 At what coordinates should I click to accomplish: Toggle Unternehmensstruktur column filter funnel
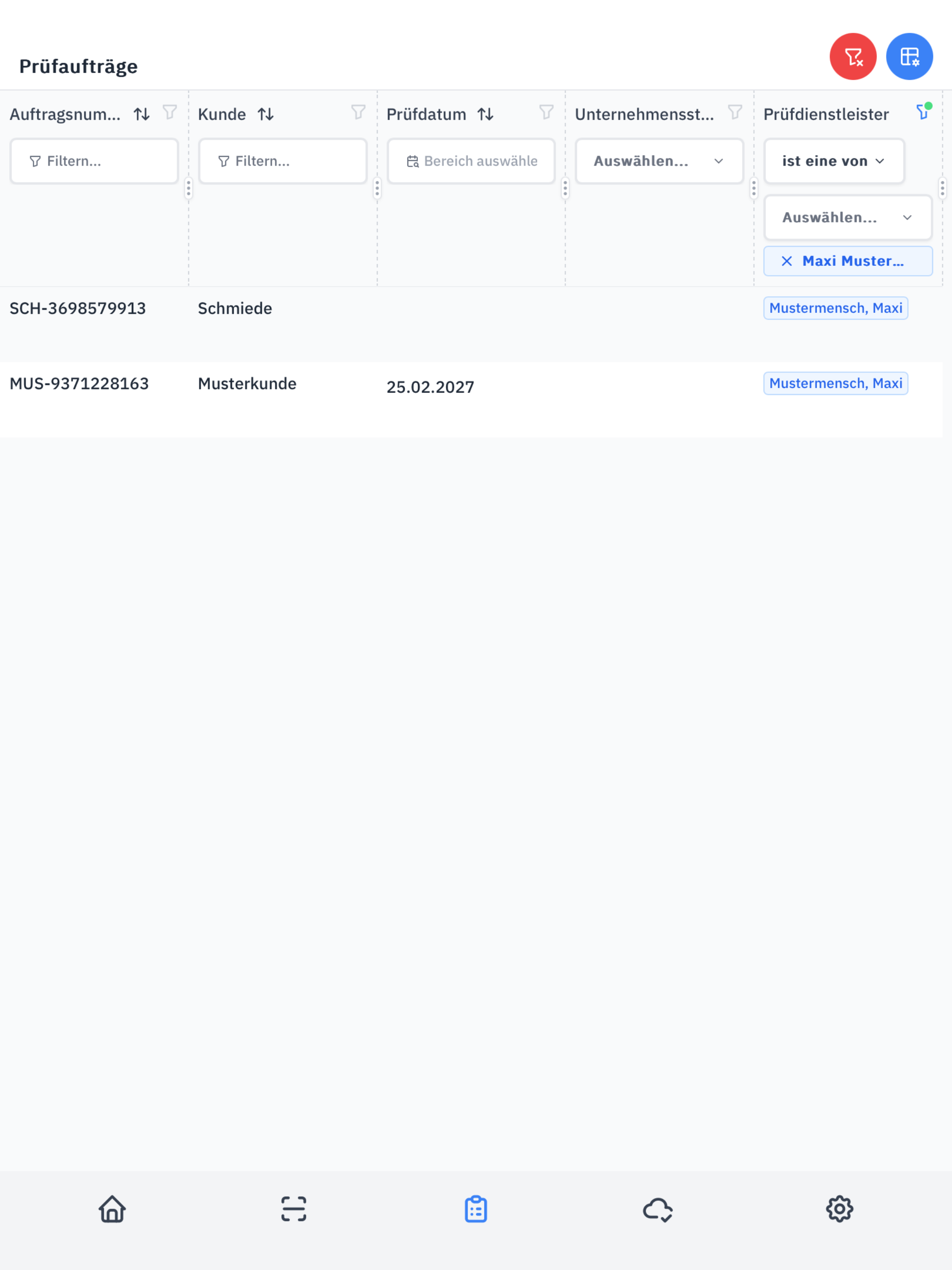735,112
